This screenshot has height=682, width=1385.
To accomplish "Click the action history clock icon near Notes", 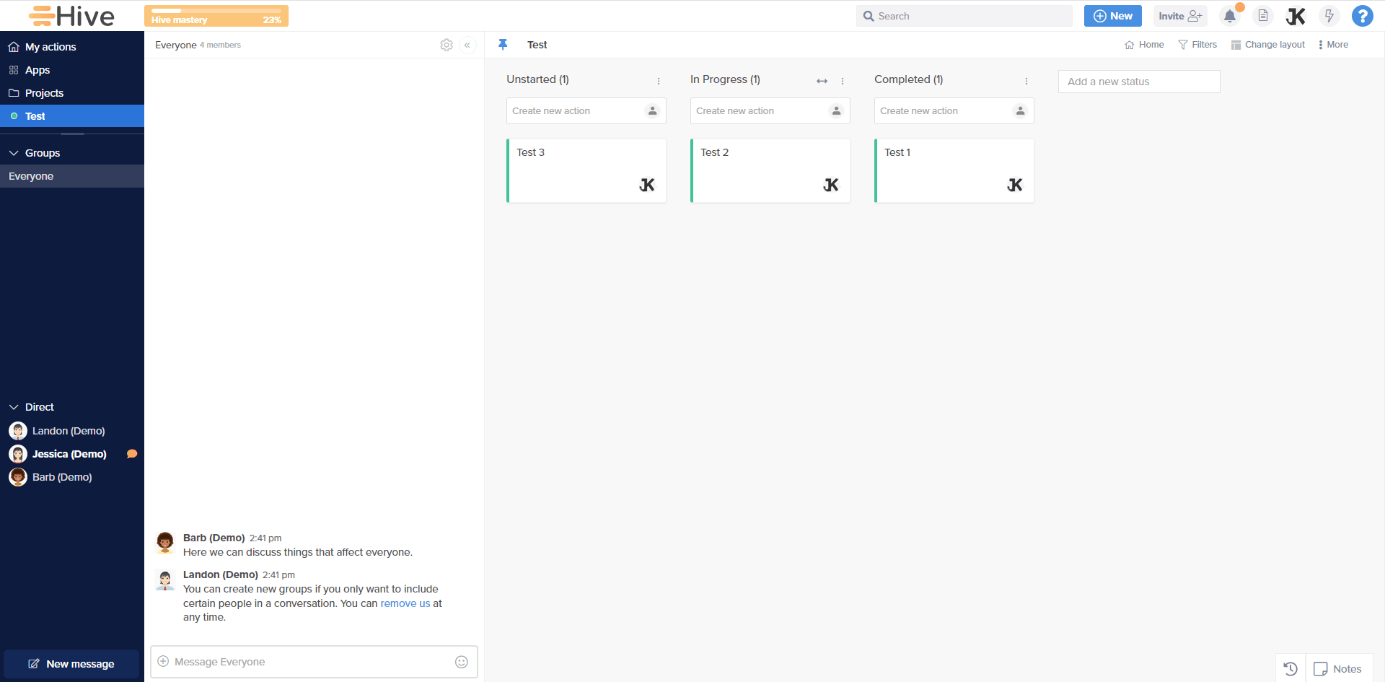I will (1289, 668).
